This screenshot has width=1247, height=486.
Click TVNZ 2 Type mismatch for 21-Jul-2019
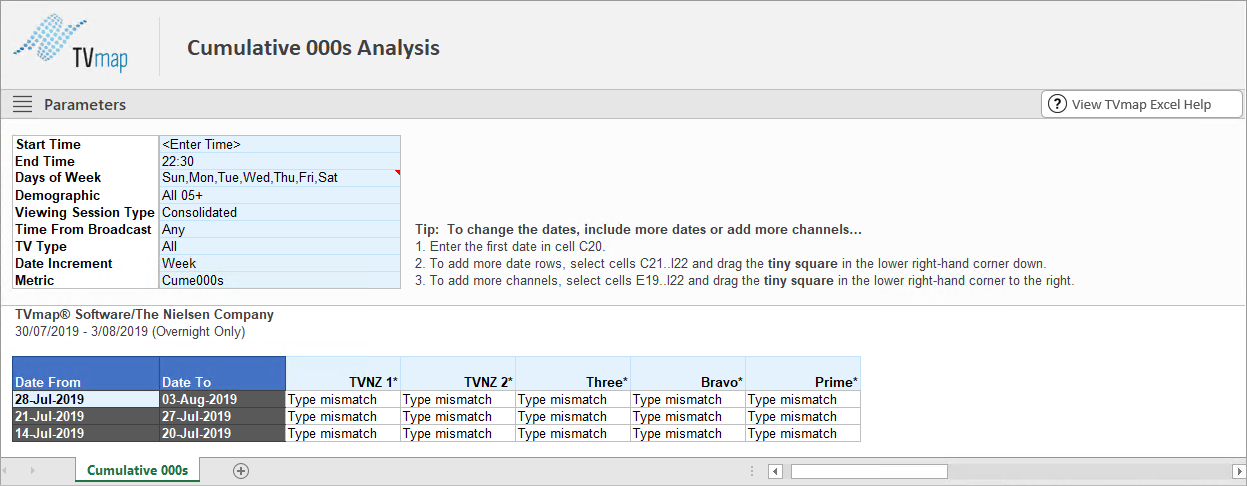tap(458, 416)
